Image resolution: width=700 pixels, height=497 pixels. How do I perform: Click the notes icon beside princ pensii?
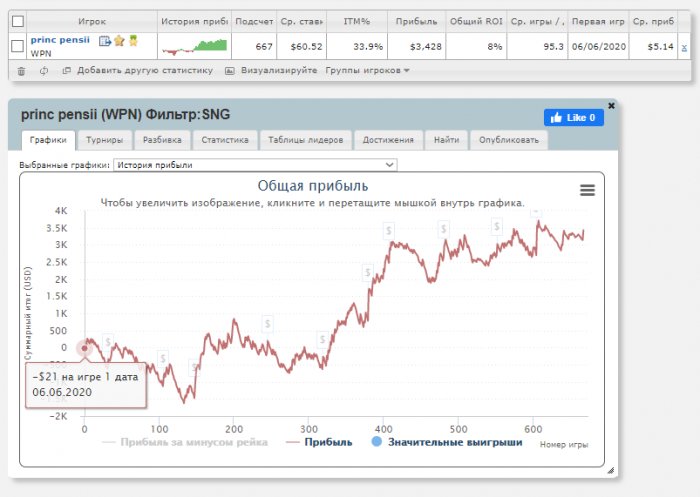[105, 41]
